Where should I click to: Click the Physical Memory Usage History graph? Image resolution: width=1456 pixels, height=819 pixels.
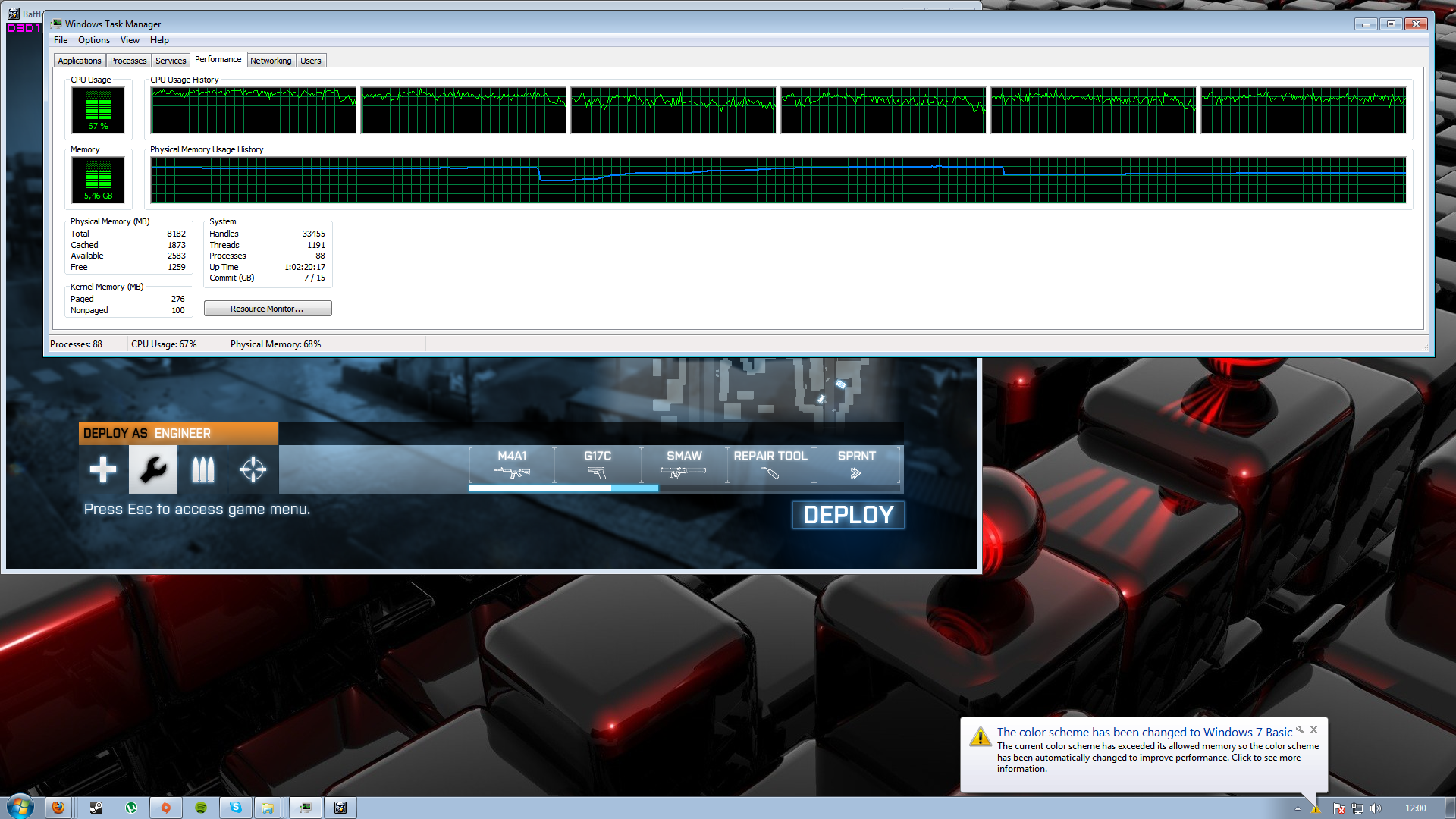(778, 180)
